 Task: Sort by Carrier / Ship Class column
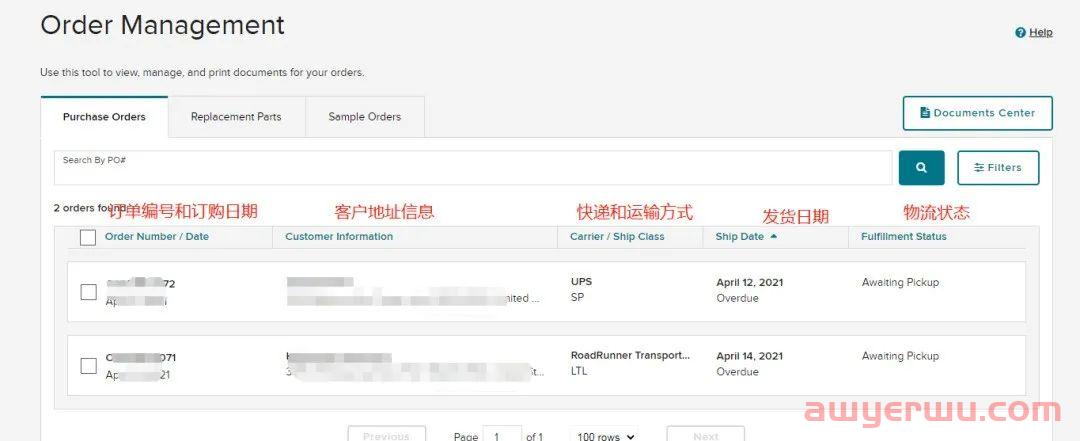pos(617,236)
